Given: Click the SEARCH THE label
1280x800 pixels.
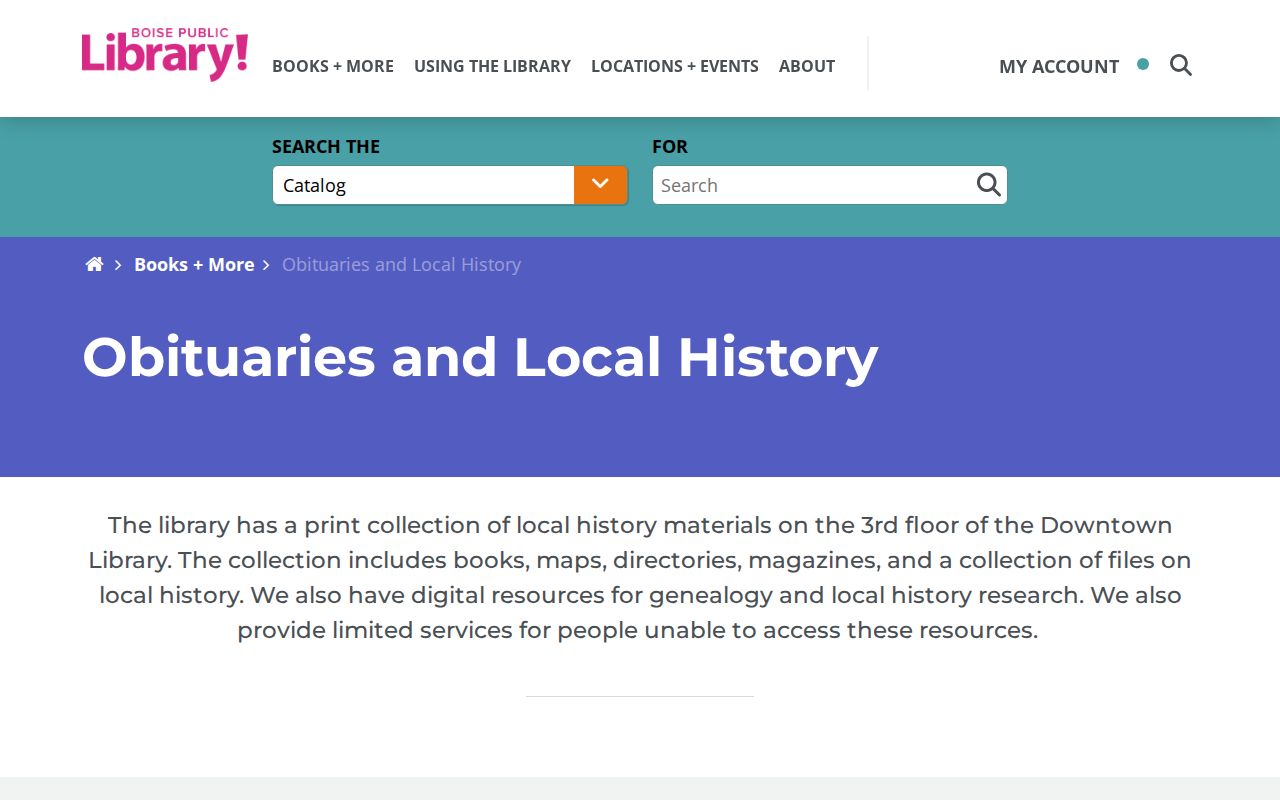Looking at the screenshot, I should (x=326, y=146).
